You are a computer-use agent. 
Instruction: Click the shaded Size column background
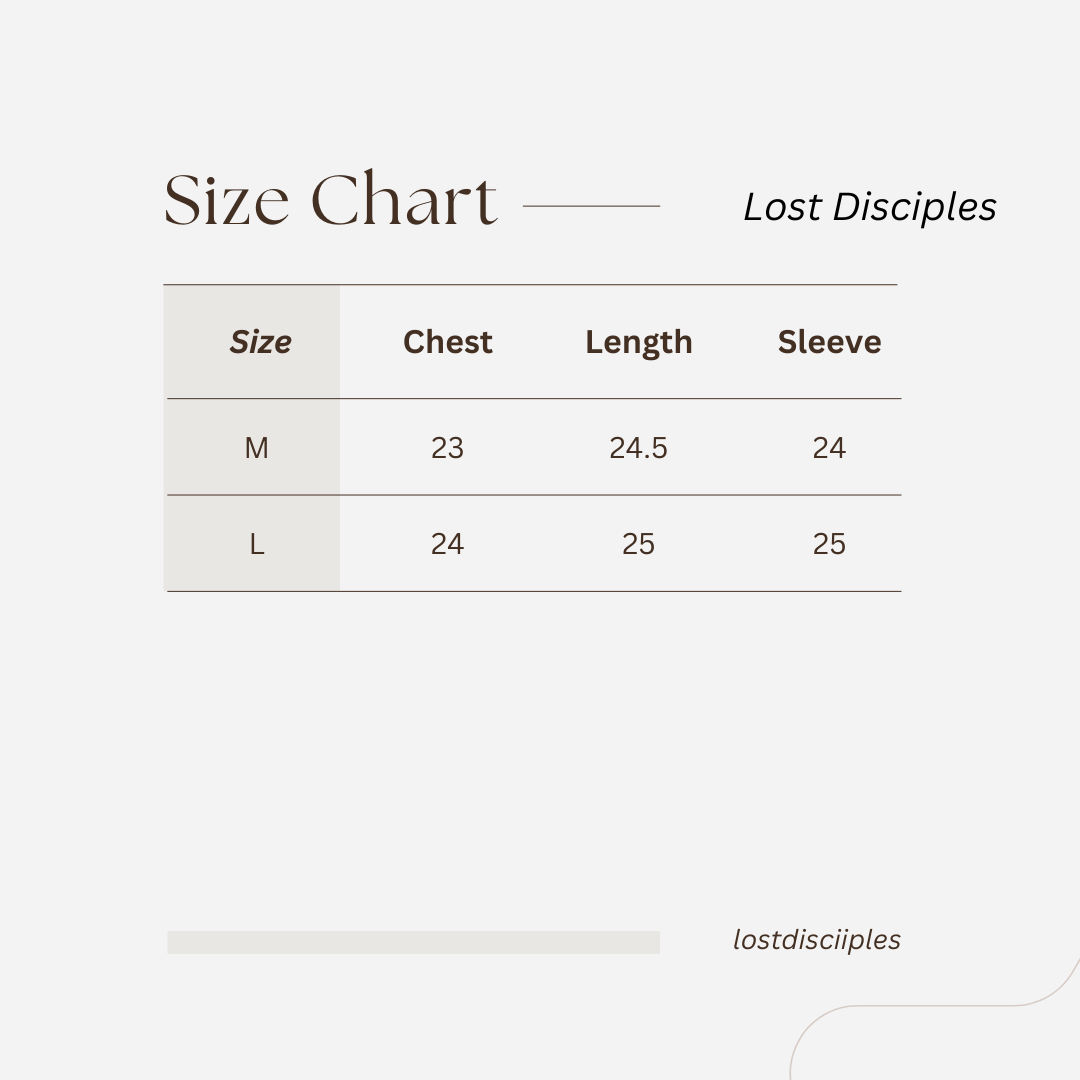[251, 438]
